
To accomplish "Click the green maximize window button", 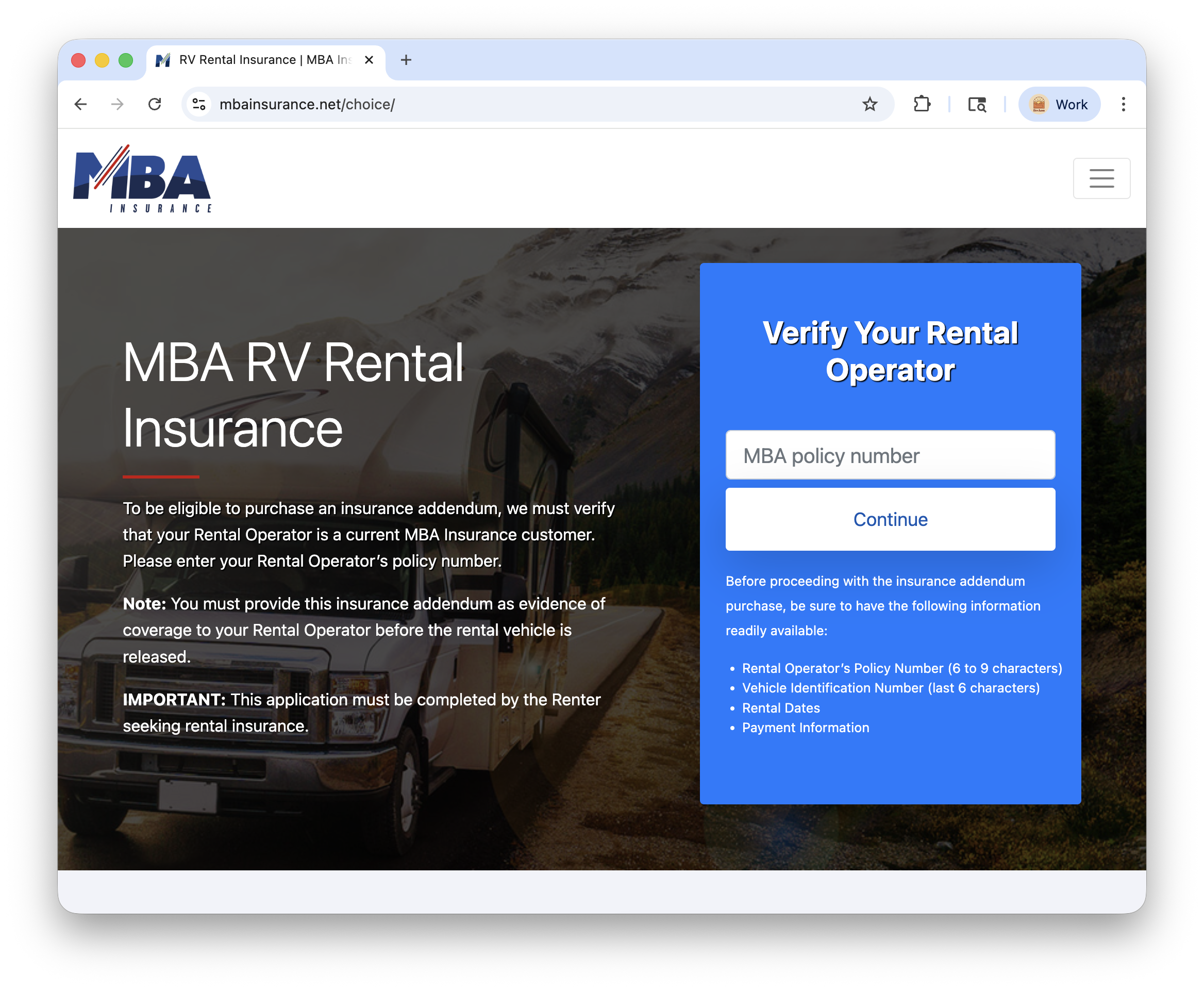I will click(125, 60).
